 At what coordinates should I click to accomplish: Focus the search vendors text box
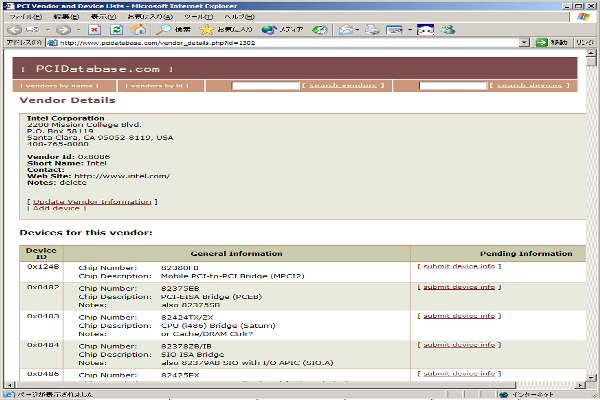point(265,85)
